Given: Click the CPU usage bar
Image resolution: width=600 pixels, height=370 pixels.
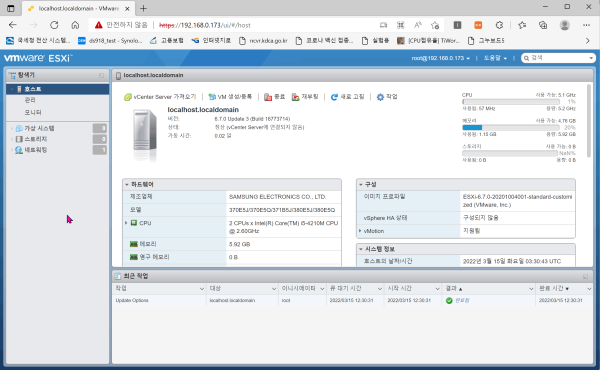Looking at the screenshot, I should coord(511,102).
